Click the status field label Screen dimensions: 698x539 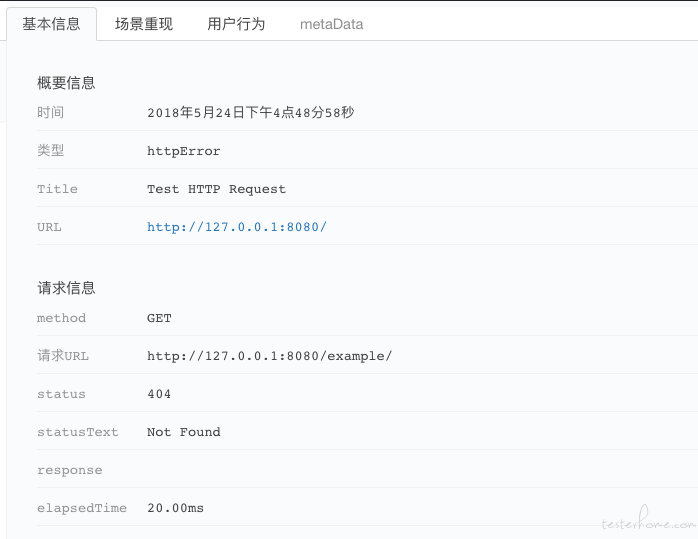(61, 394)
